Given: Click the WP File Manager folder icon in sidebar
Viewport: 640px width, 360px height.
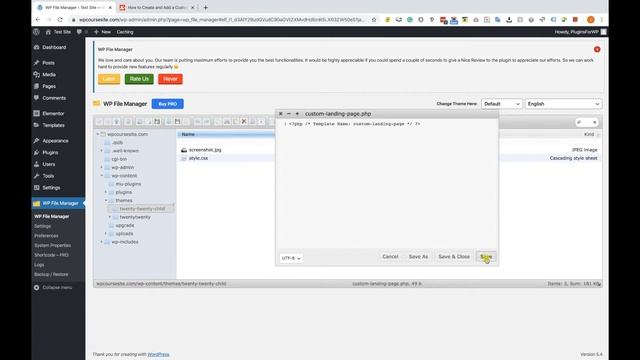Looking at the screenshot, I should tap(37, 203).
